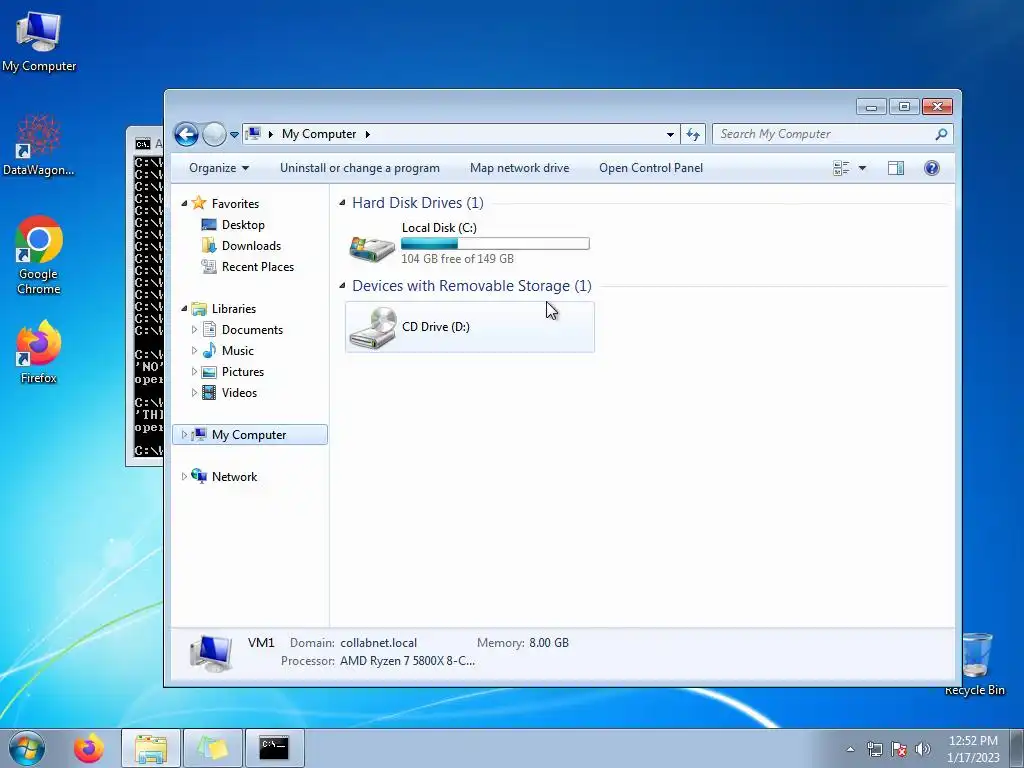Select the Google Chrome desktop shortcut
Viewport: 1024px width, 768px height.
point(39,255)
